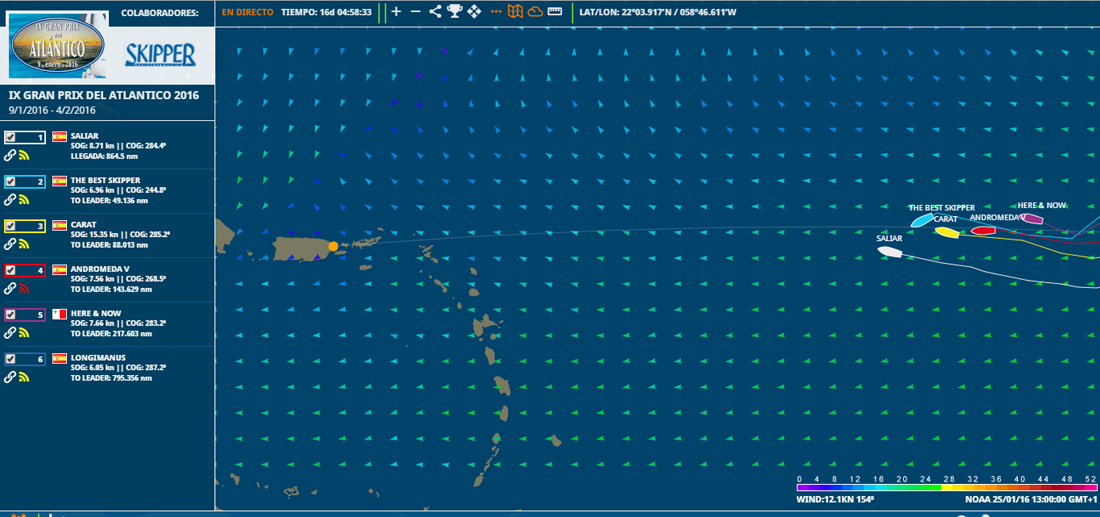Toggle the CARAT boat checkbox
This screenshot has width=1100, height=517.
coord(10,226)
